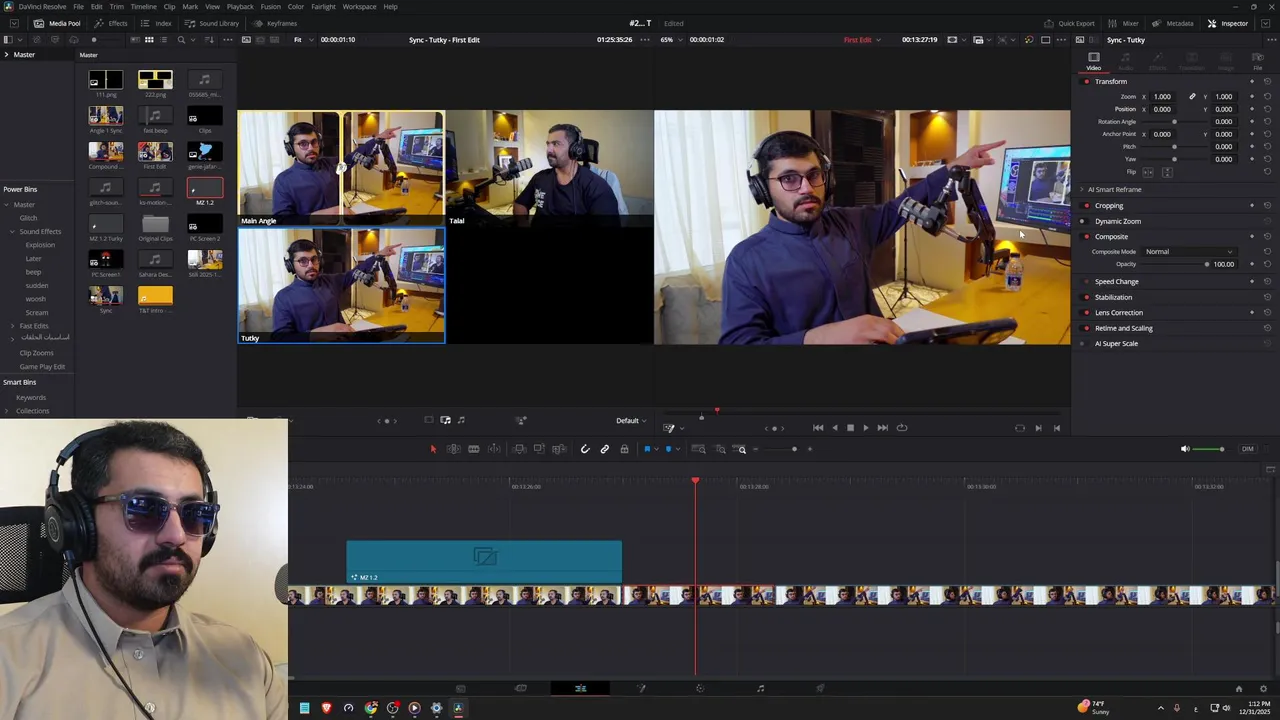Show the Metadata panel

tap(1173, 23)
